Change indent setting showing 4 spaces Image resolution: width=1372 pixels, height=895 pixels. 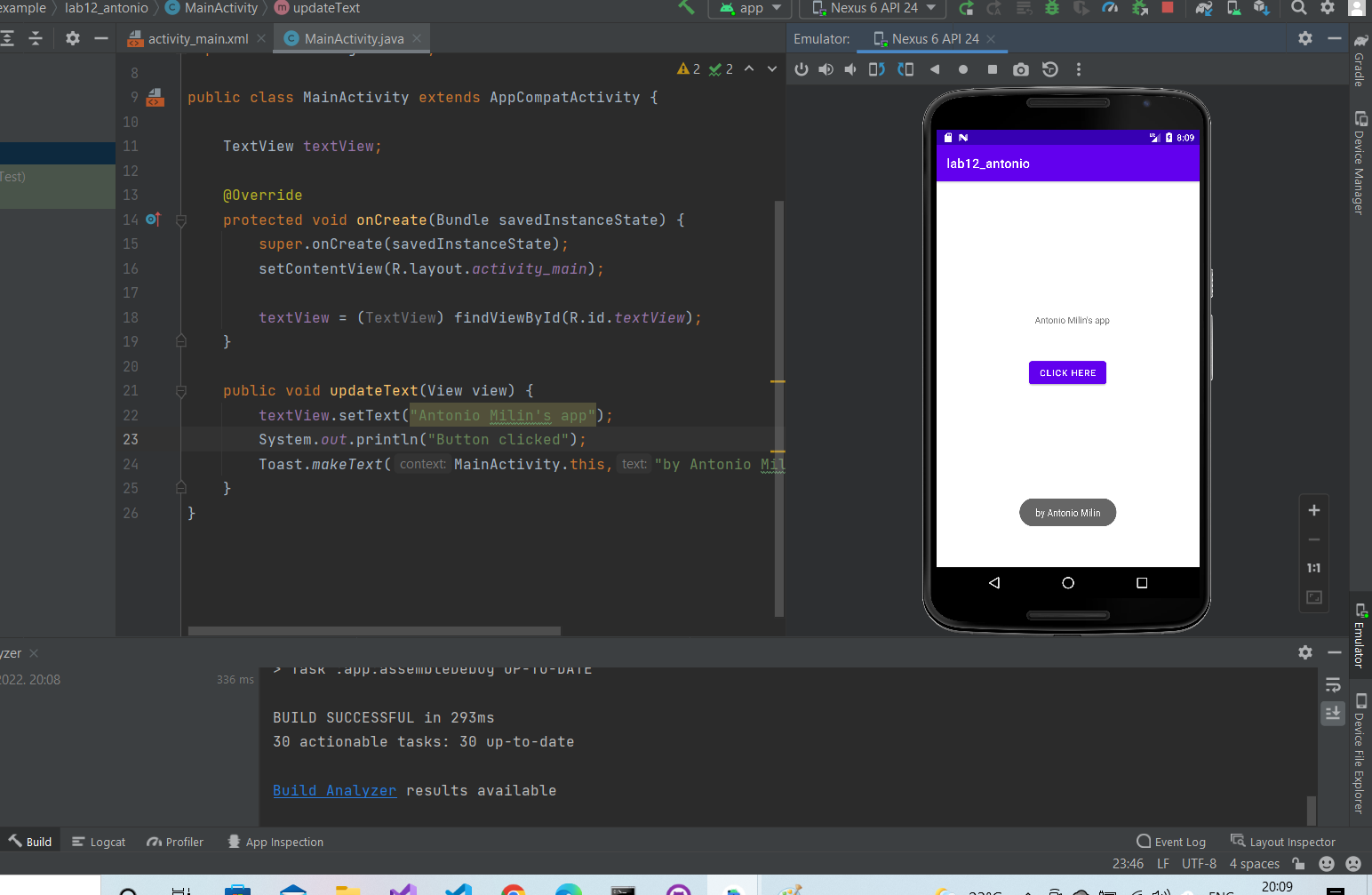click(1254, 864)
